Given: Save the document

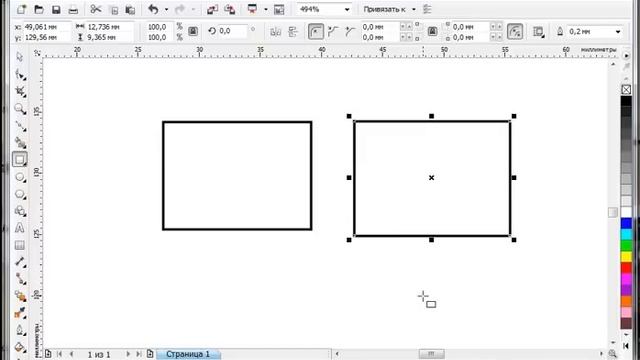Looking at the screenshot, I should [56, 9].
